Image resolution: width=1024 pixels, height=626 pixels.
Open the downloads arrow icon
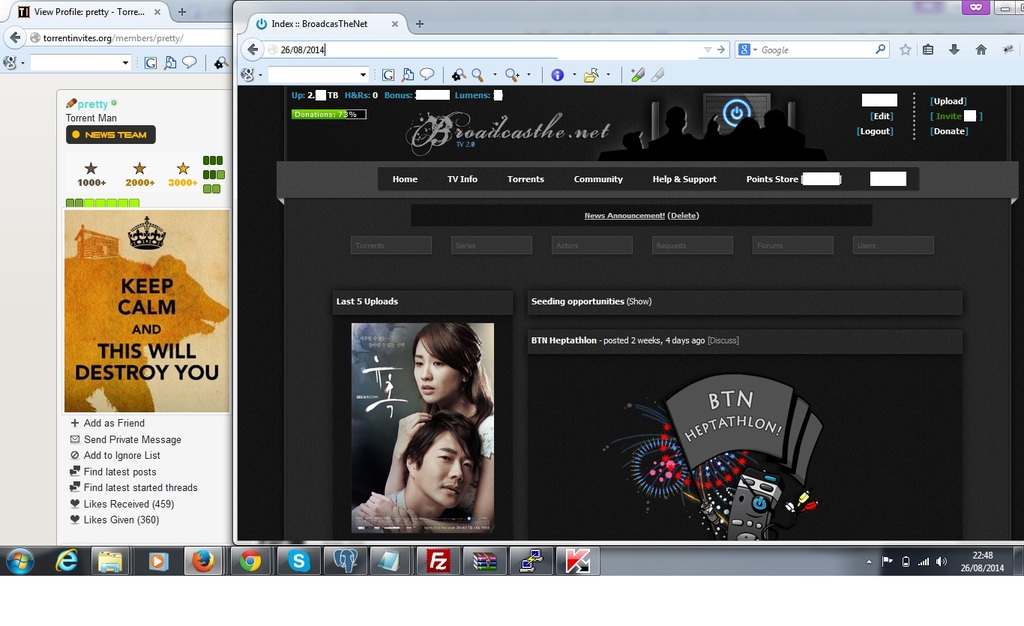[954, 50]
